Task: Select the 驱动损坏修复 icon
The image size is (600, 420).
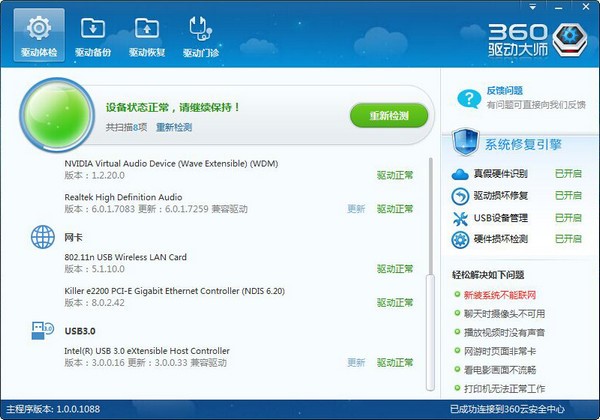Action: pyautogui.click(x=460, y=196)
